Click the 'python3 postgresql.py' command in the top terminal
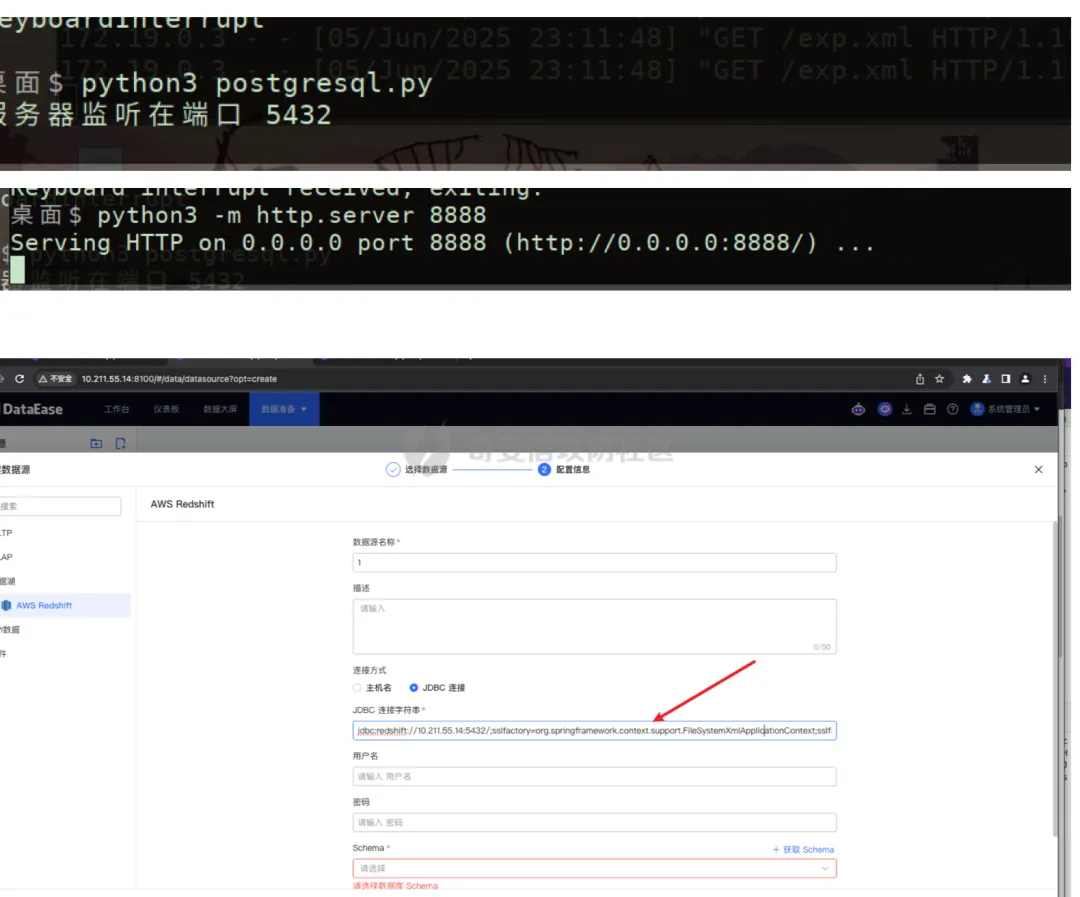 click(256, 83)
